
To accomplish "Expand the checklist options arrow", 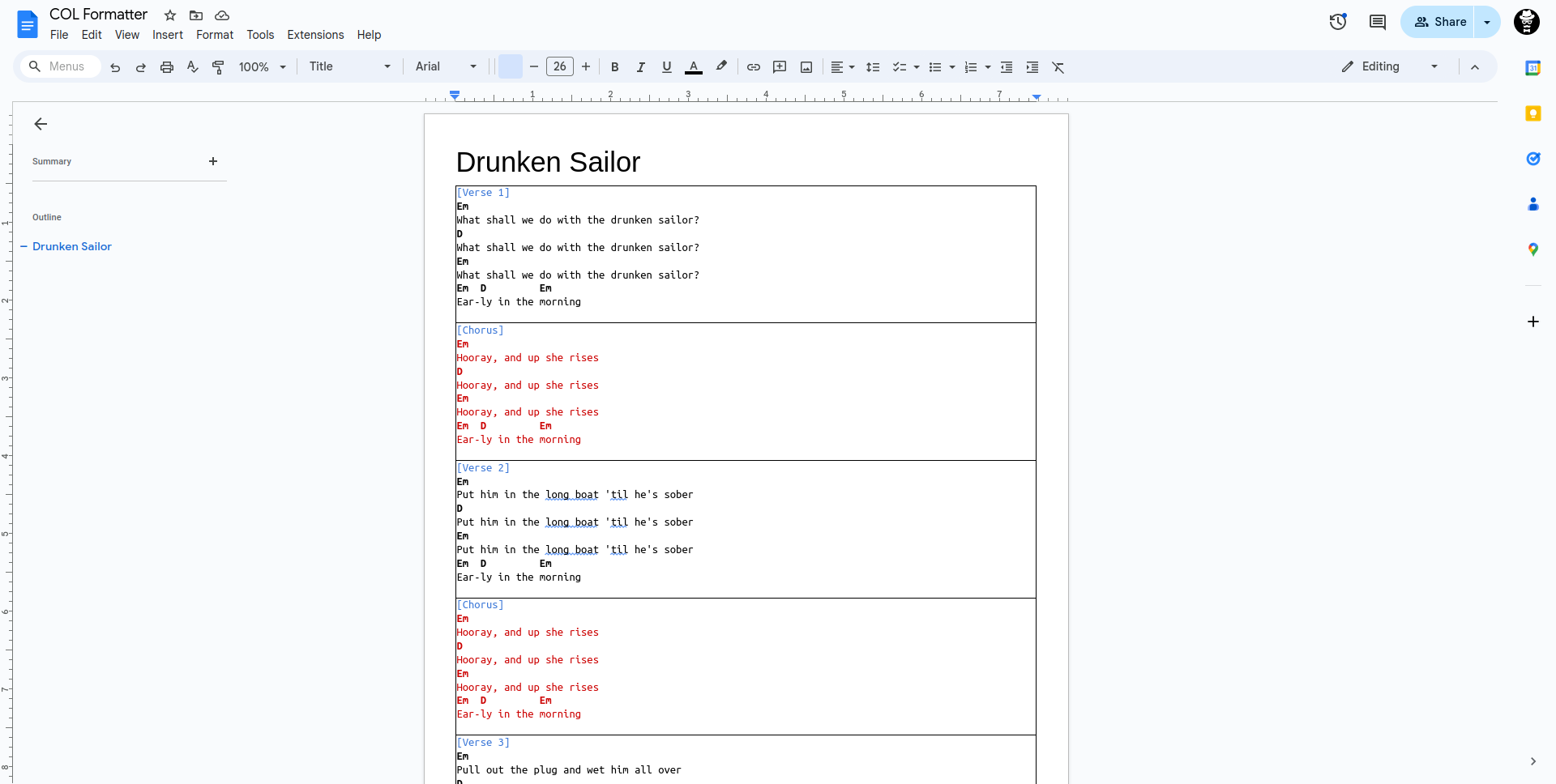I will tap(917, 67).
